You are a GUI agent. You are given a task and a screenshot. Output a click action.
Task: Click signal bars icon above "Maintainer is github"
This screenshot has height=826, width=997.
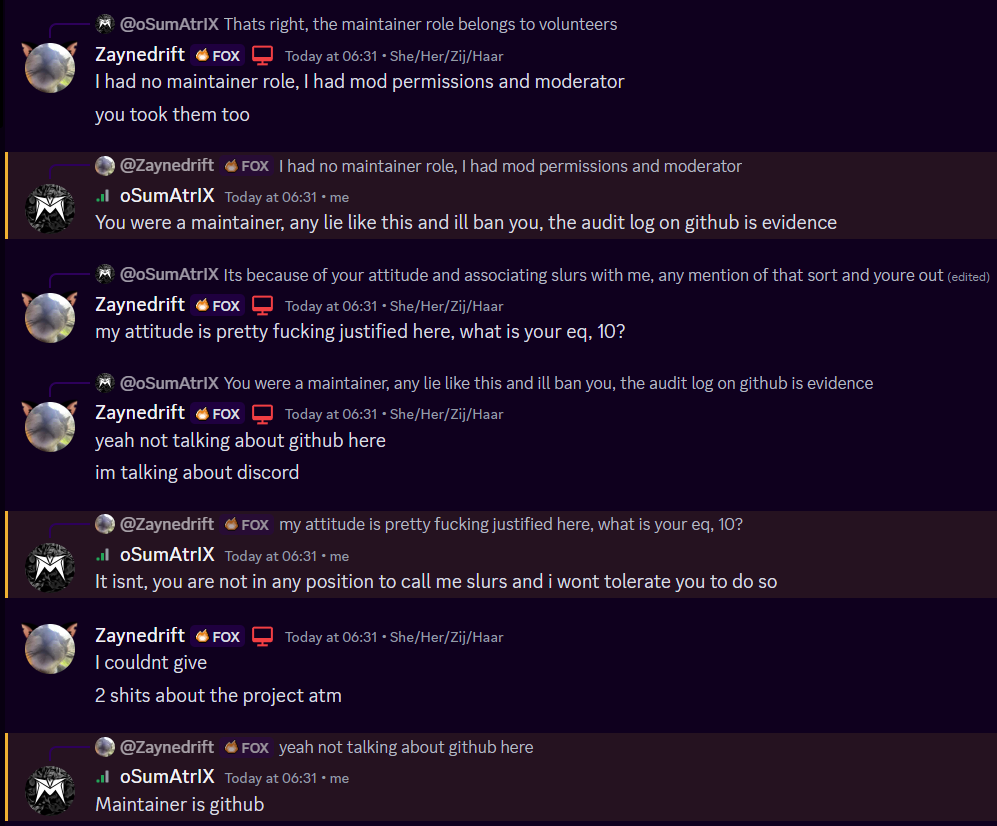tap(103, 777)
